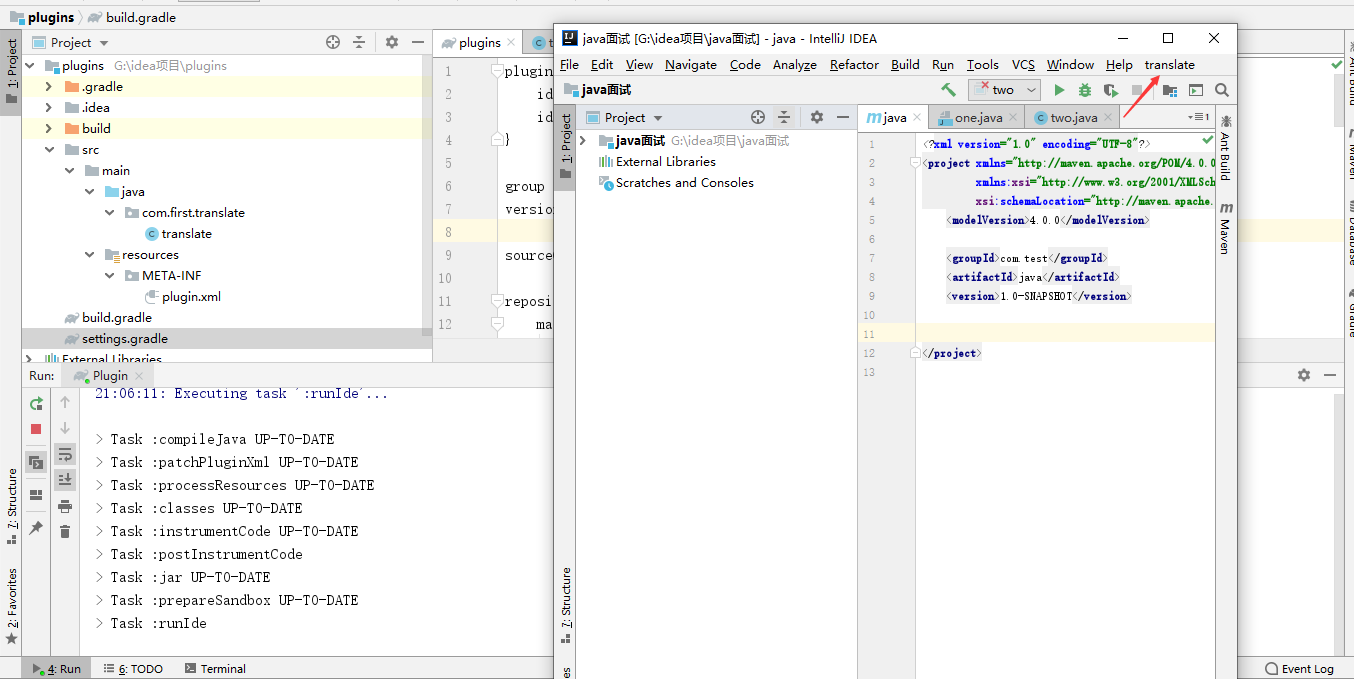Enable scroll-to-end in the console output
Screen dimensions: 1354x679
coord(65,479)
